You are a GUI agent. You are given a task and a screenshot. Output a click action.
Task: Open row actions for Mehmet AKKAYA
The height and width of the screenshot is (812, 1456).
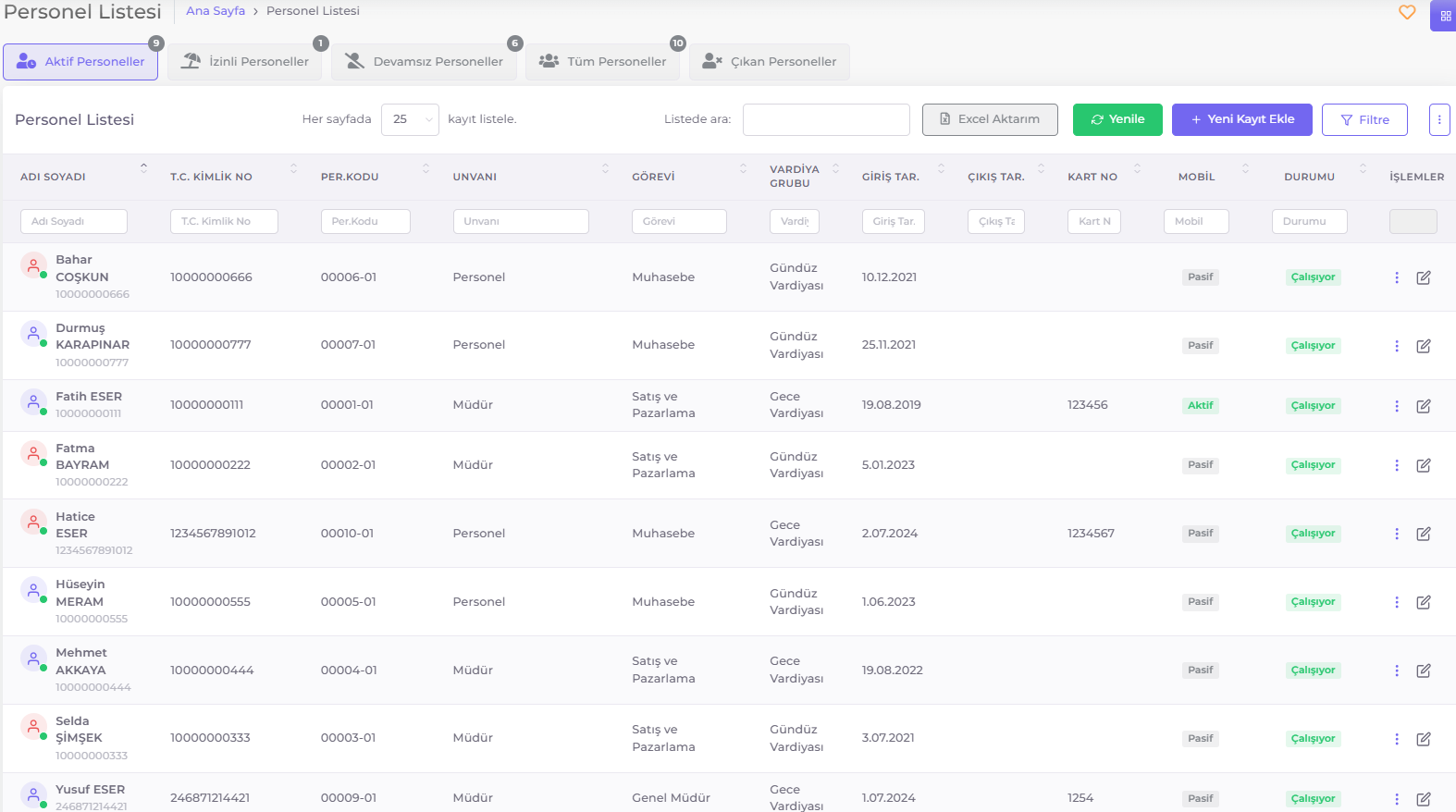pos(1397,671)
